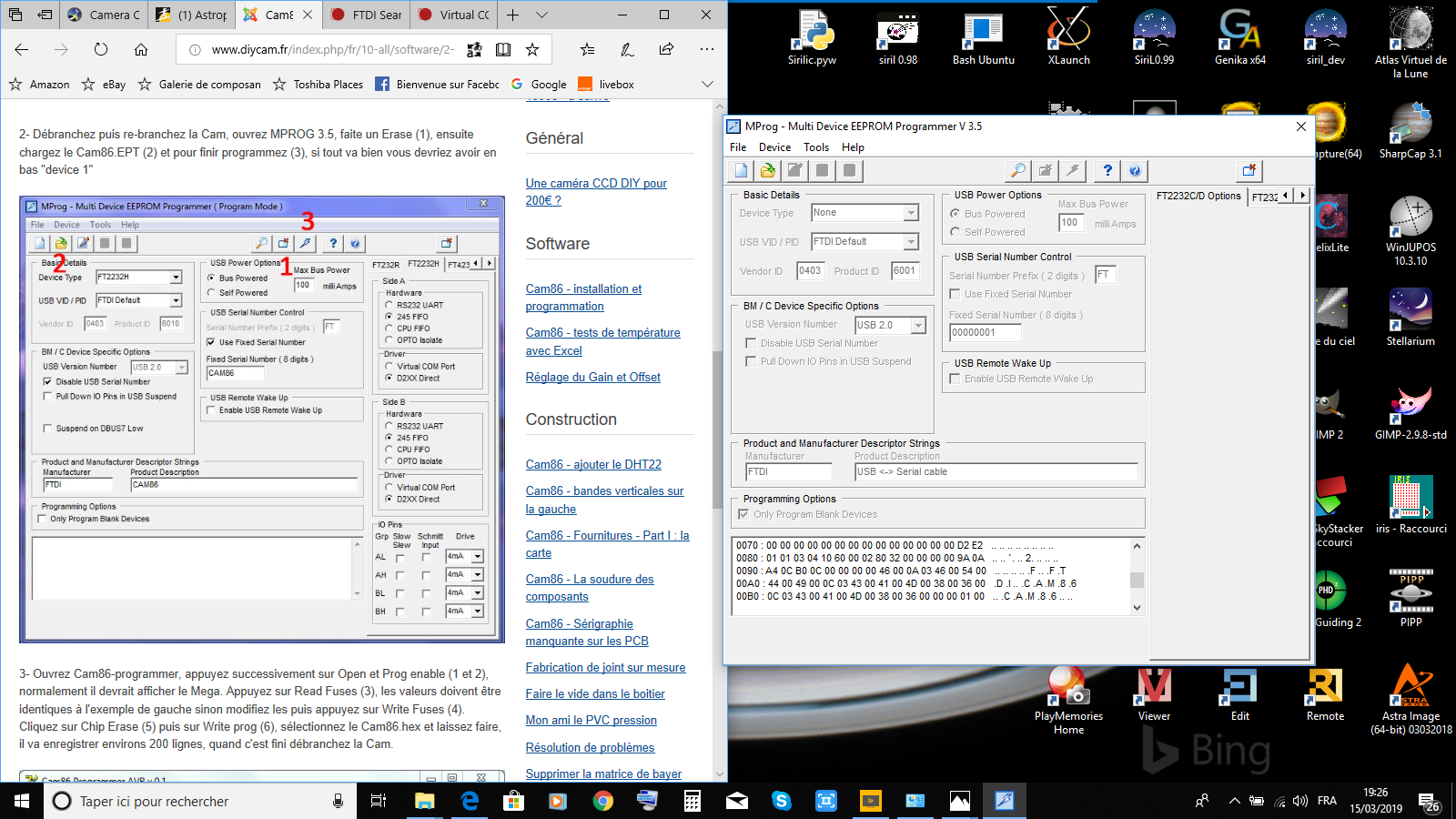Screen dimensions: 1456x819
Task: Open the Résolution de problèmes link
Action: pyautogui.click(x=590, y=747)
